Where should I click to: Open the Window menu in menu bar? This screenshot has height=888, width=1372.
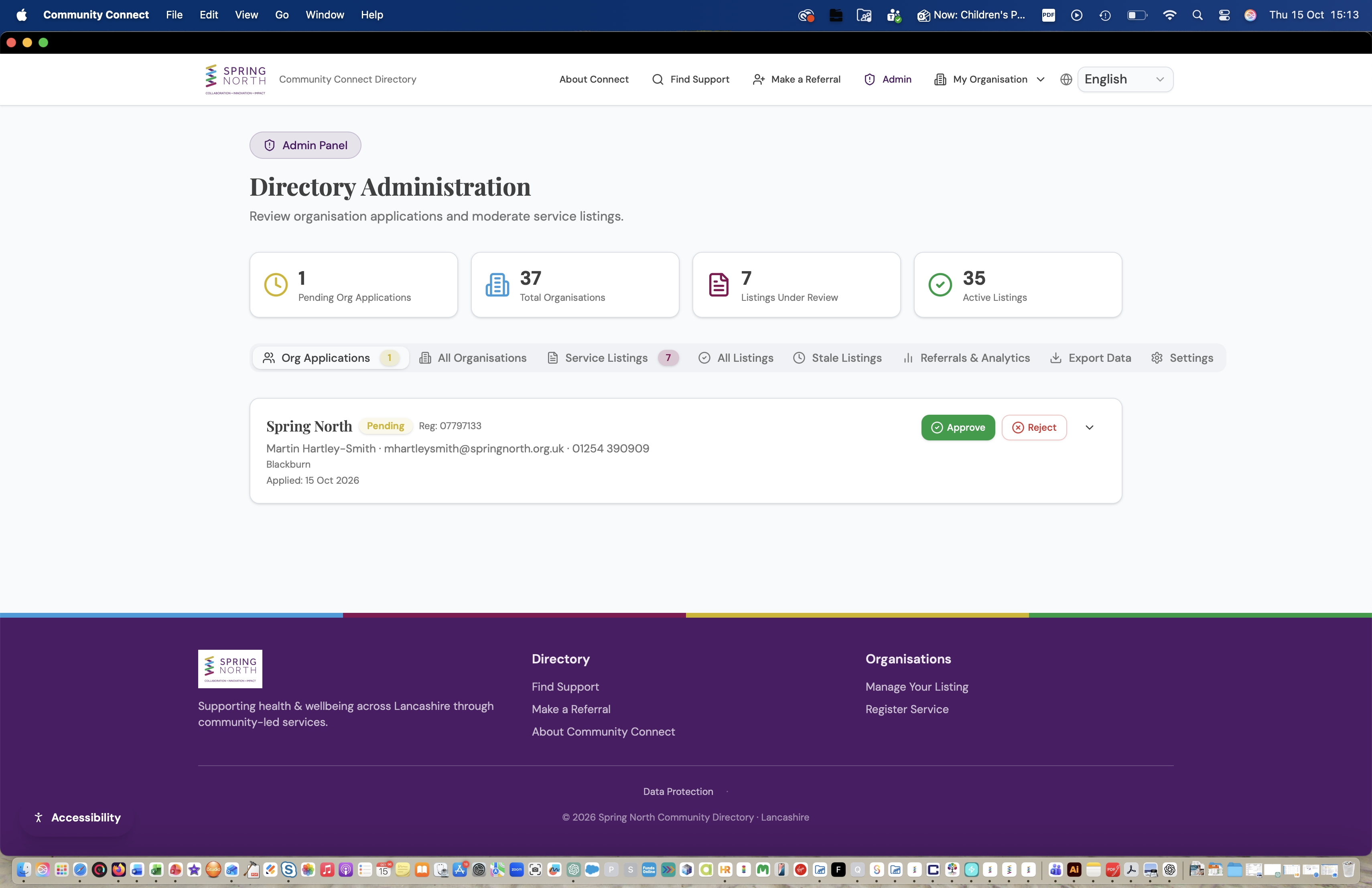(x=325, y=15)
